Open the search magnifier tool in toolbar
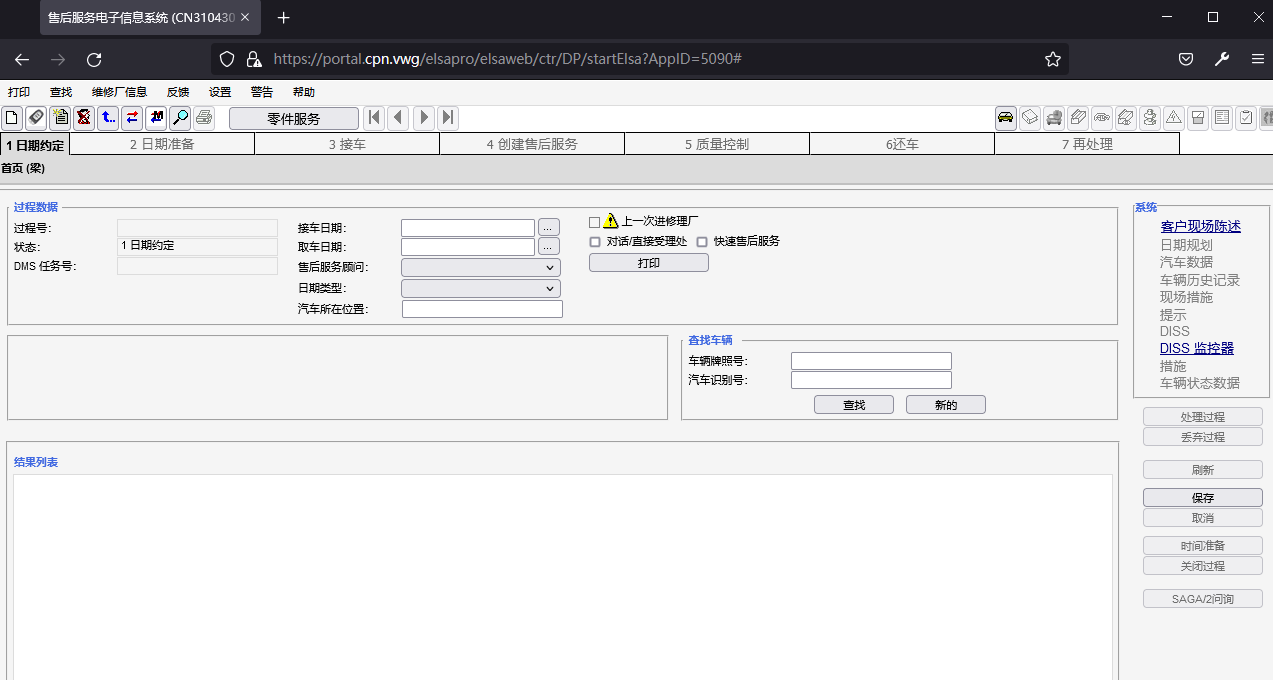This screenshot has height=680, width=1273. pyautogui.click(x=180, y=117)
